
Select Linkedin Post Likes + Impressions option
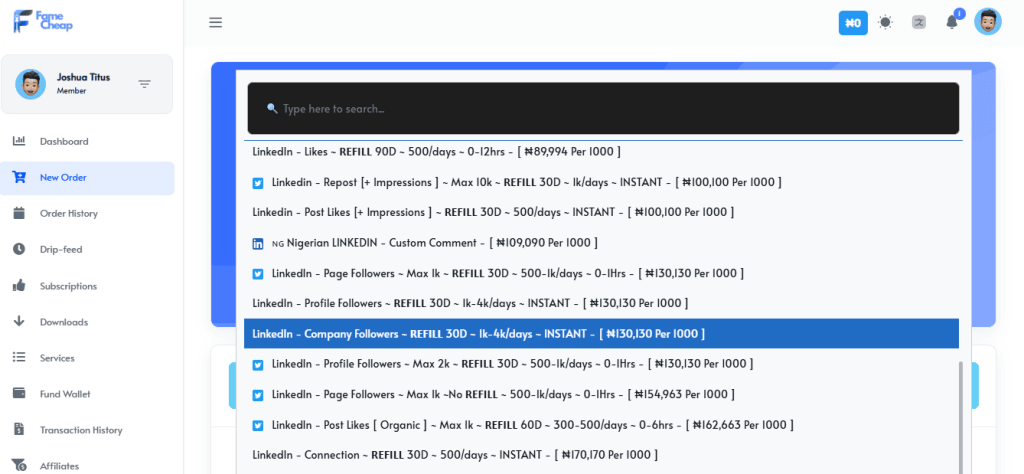(x=601, y=212)
